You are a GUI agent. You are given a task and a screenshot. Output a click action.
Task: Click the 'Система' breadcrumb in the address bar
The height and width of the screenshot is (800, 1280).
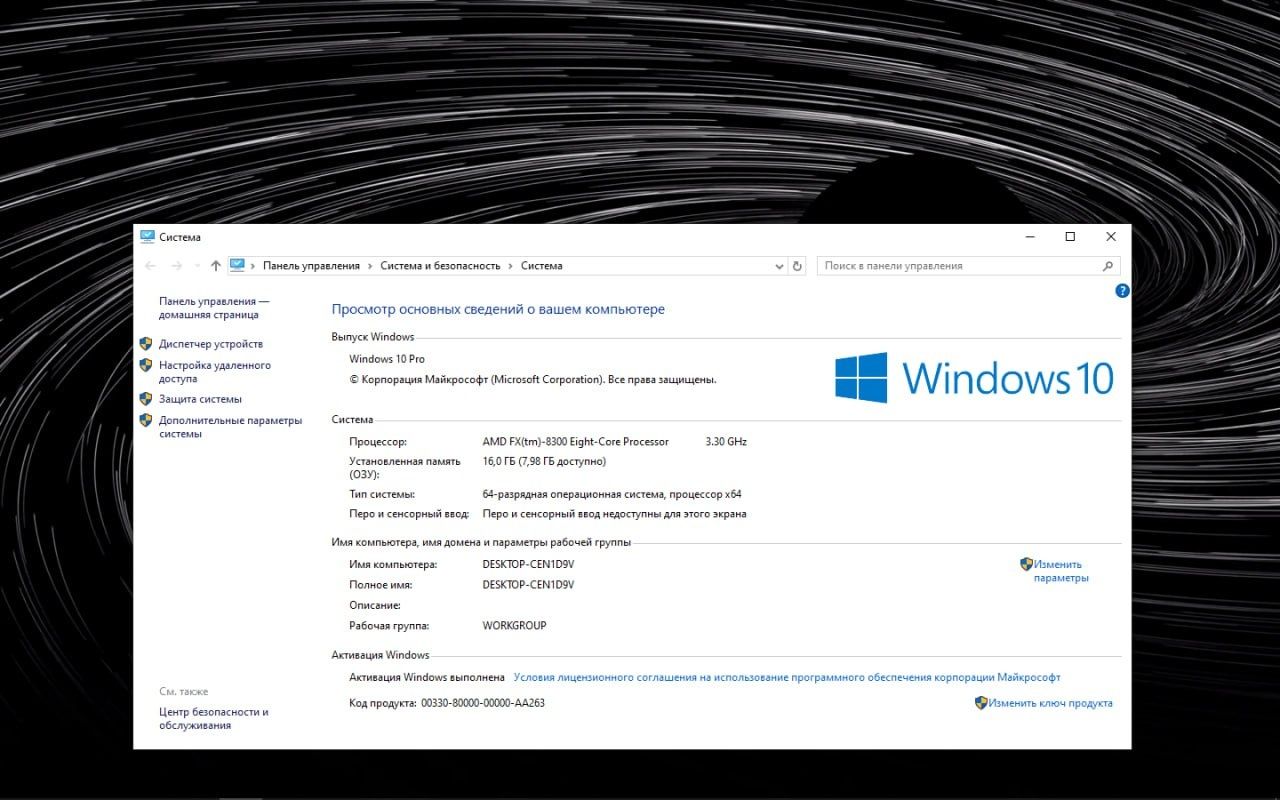point(542,266)
